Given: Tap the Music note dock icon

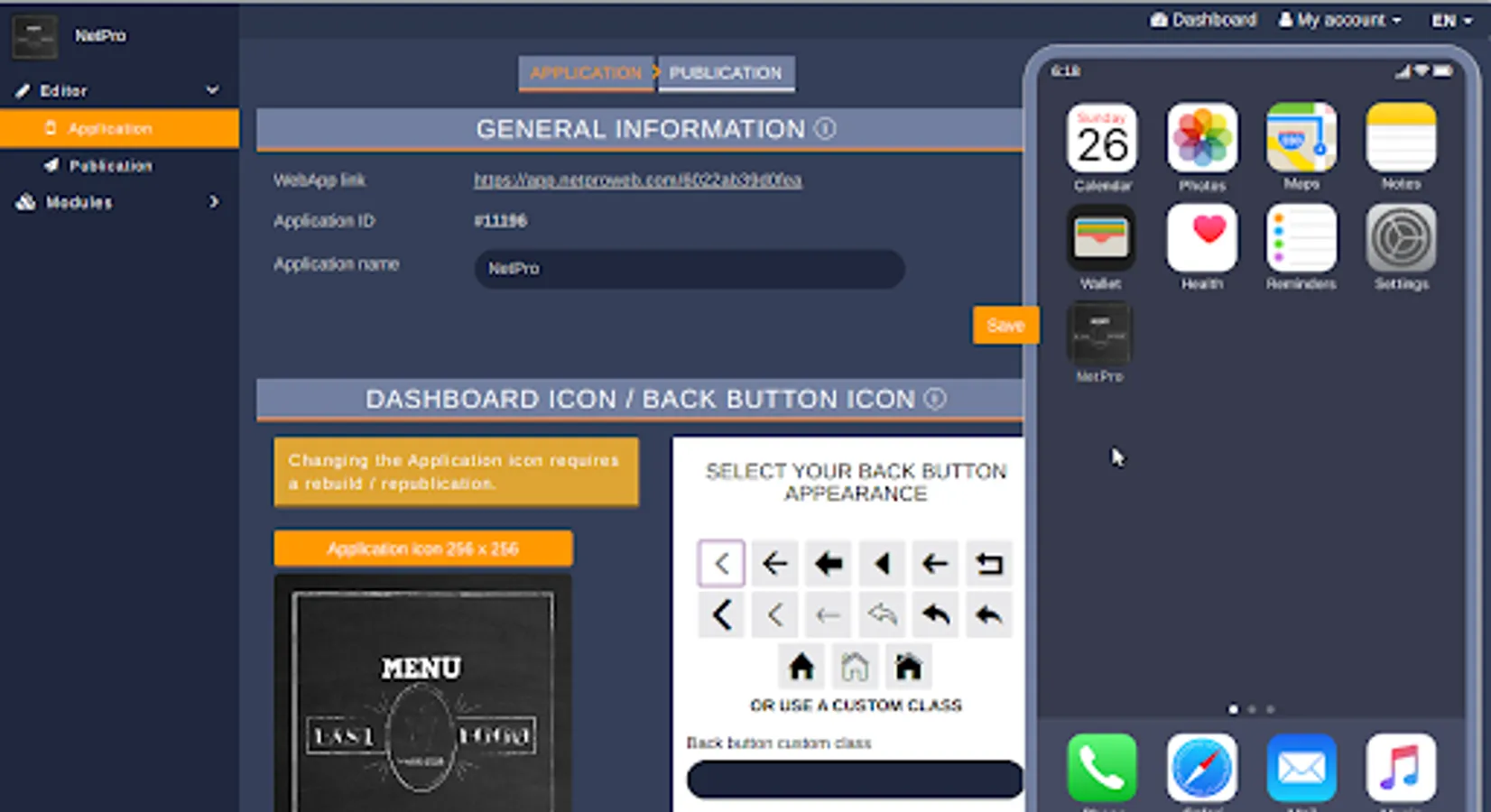Looking at the screenshot, I should pyautogui.click(x=1401, y=768).
